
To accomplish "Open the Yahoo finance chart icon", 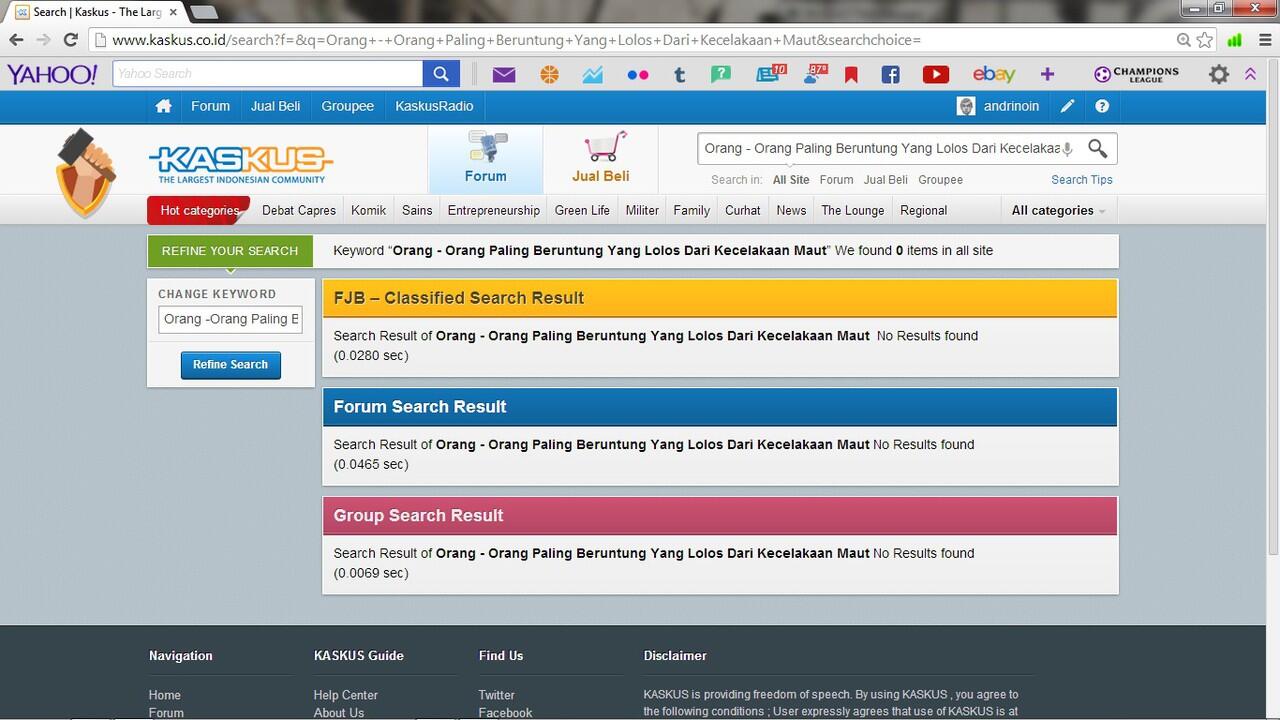I will (x=593, y=75).
